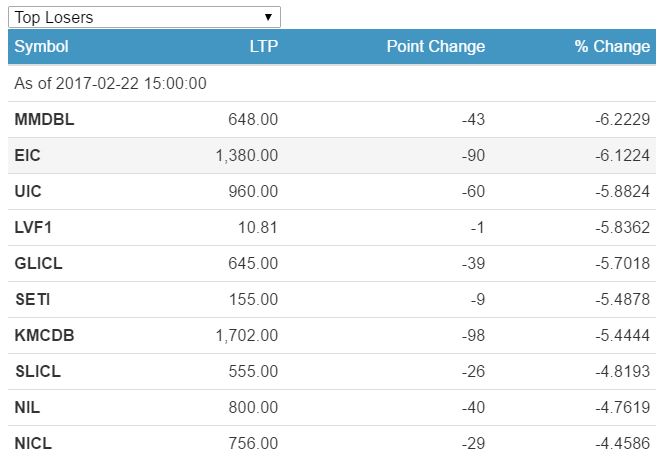
Task: Click UIC's point change -60
Action: (x=473, y=192)
